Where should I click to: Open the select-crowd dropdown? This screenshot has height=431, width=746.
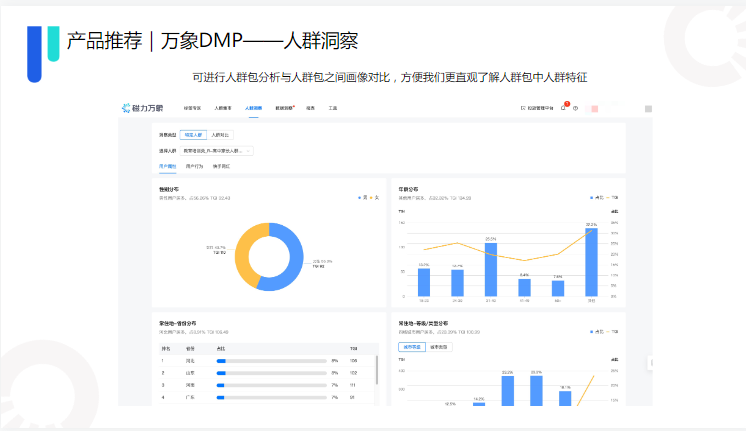(x=216, y=151)
